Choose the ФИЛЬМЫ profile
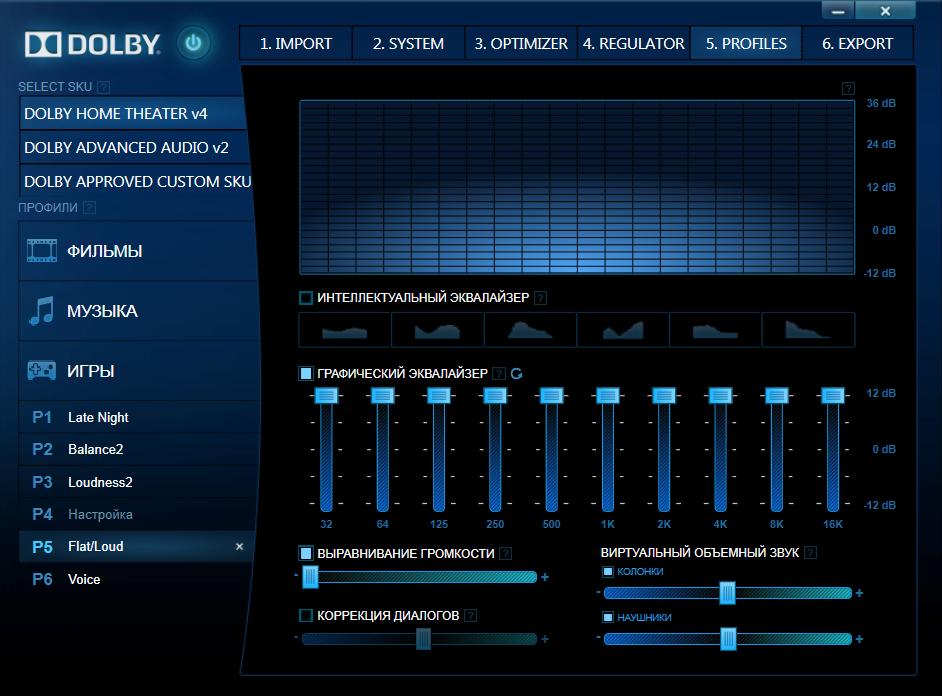 tap(137, 251)
